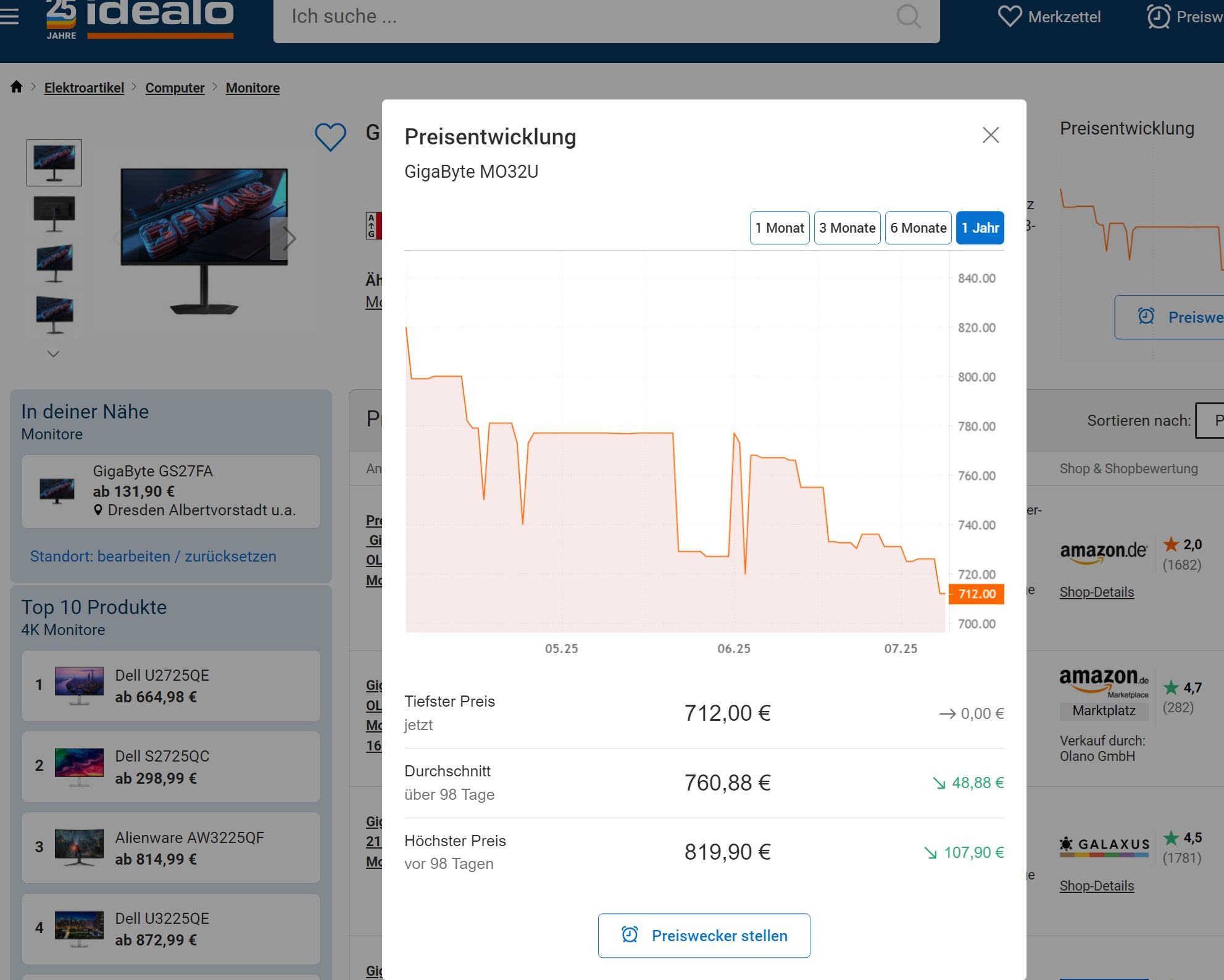The width and height of the screenshot is (1224, 980).
Task: Show next product image arrow
Action: pyautogui.click(x=289, y=238)
